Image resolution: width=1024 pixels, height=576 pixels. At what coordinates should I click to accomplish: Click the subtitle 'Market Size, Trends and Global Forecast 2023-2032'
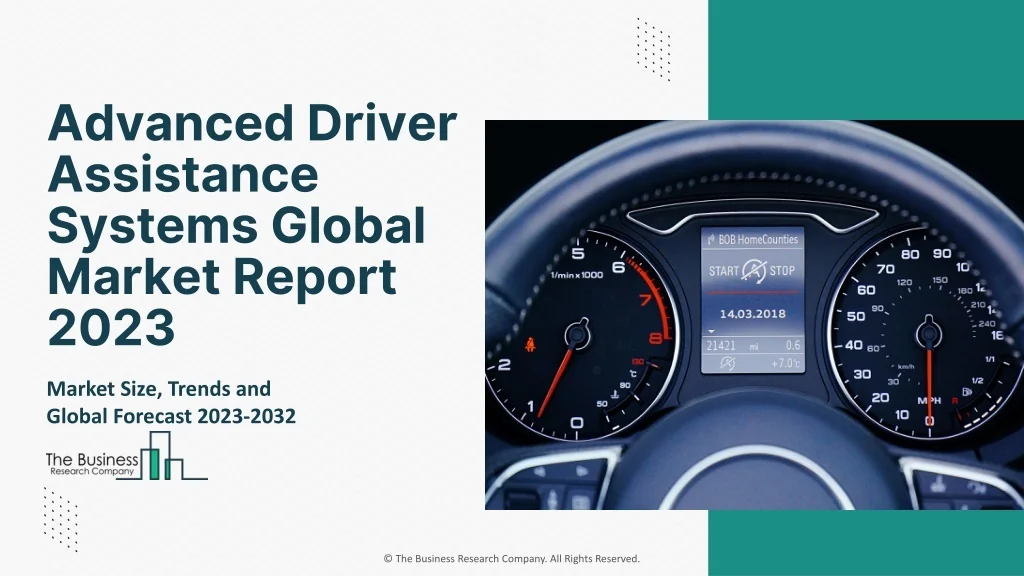pos(171,402)
